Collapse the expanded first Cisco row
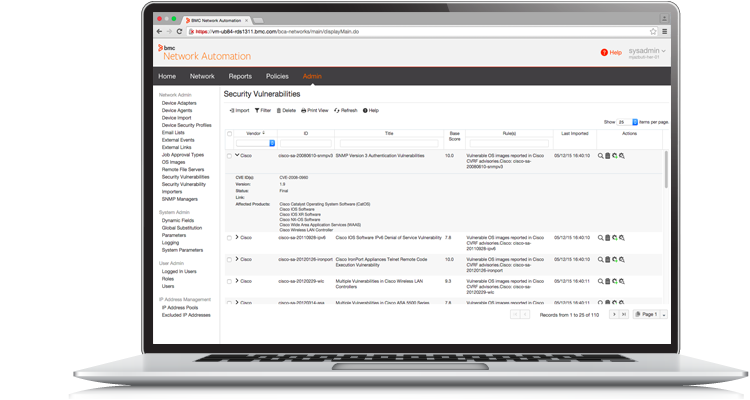 [x=237, y=156]
